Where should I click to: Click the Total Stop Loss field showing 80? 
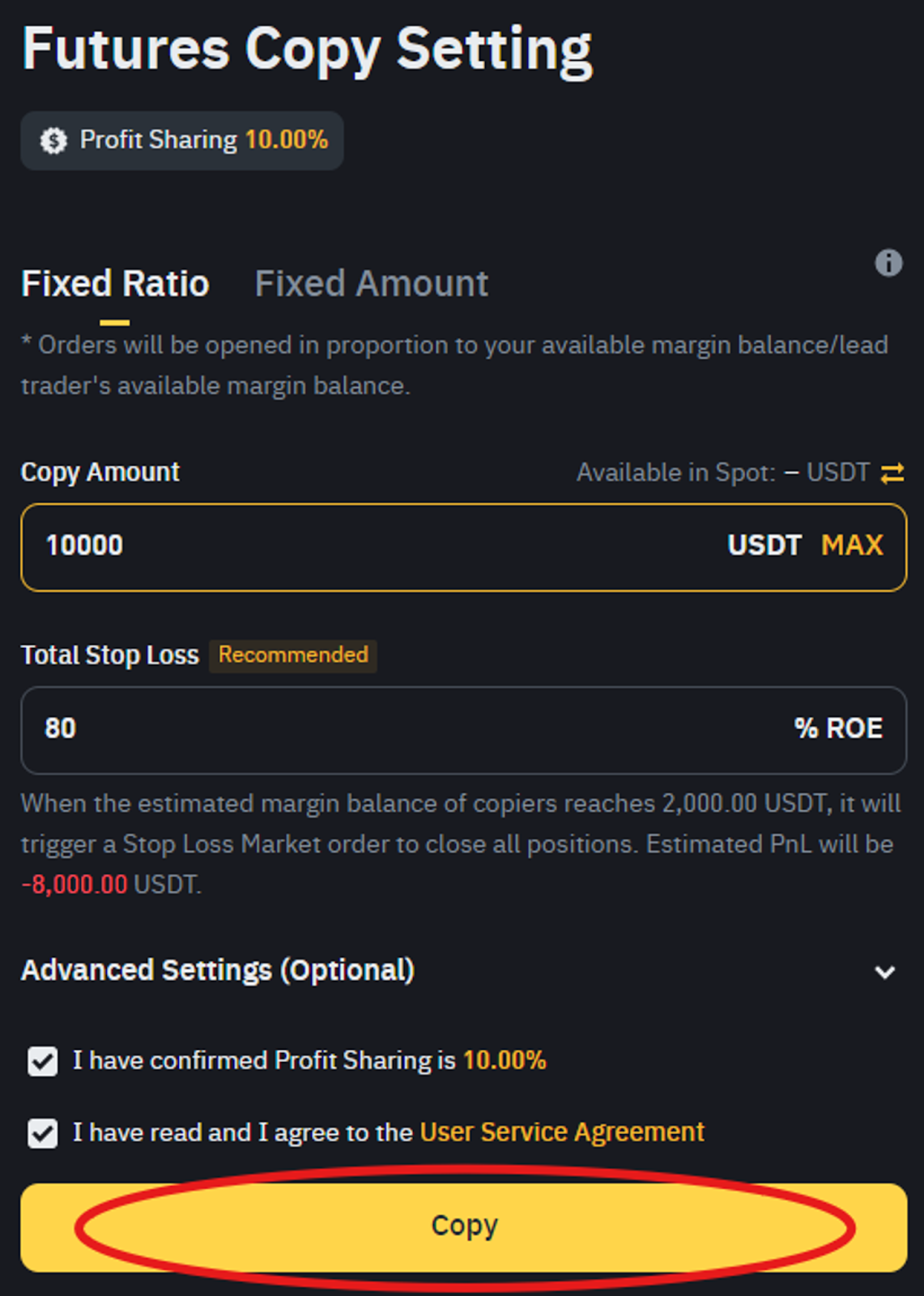pyautogui.click(x=463, y=731)
